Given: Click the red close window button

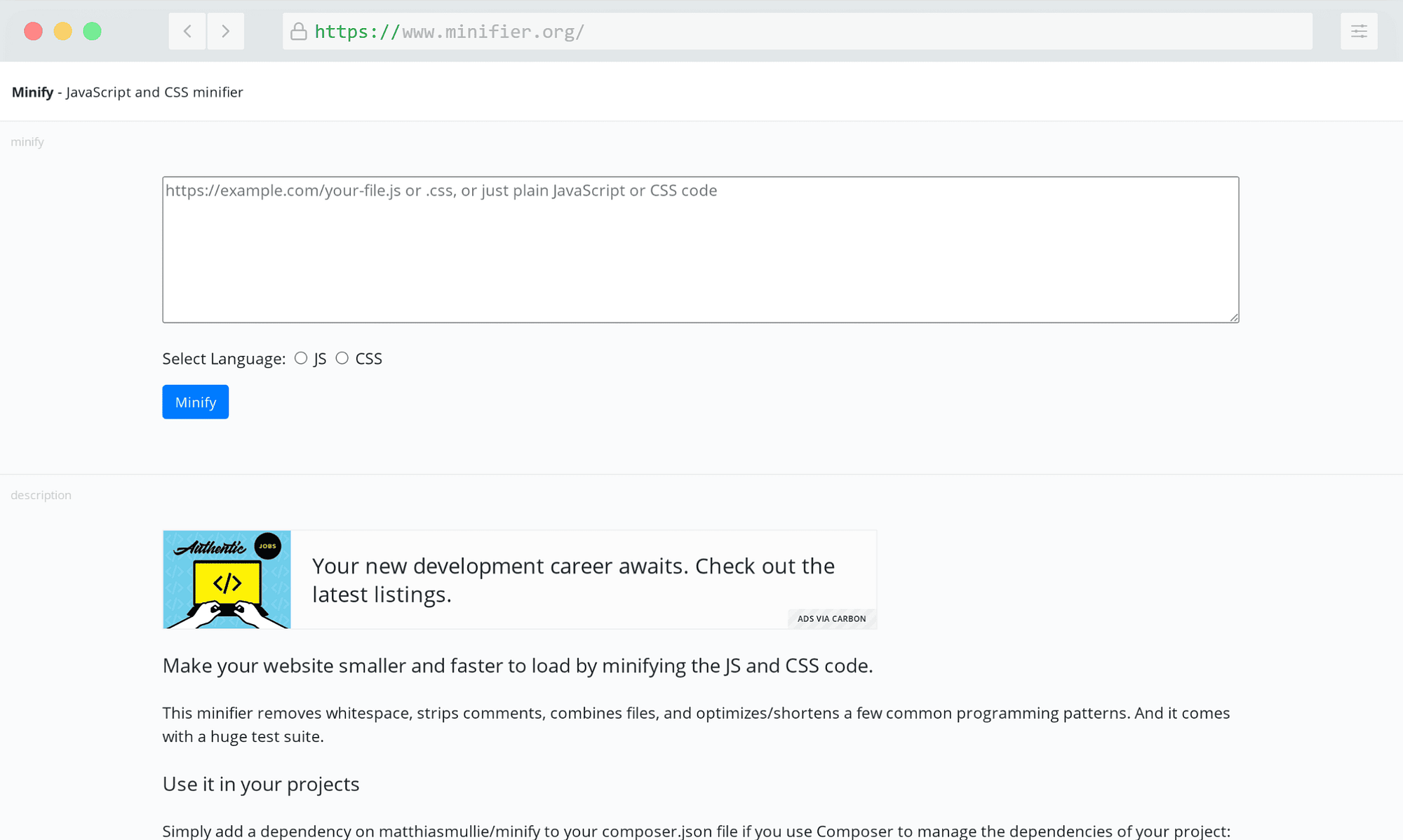Looking at the screenshot, I should [x=33, y=31].
